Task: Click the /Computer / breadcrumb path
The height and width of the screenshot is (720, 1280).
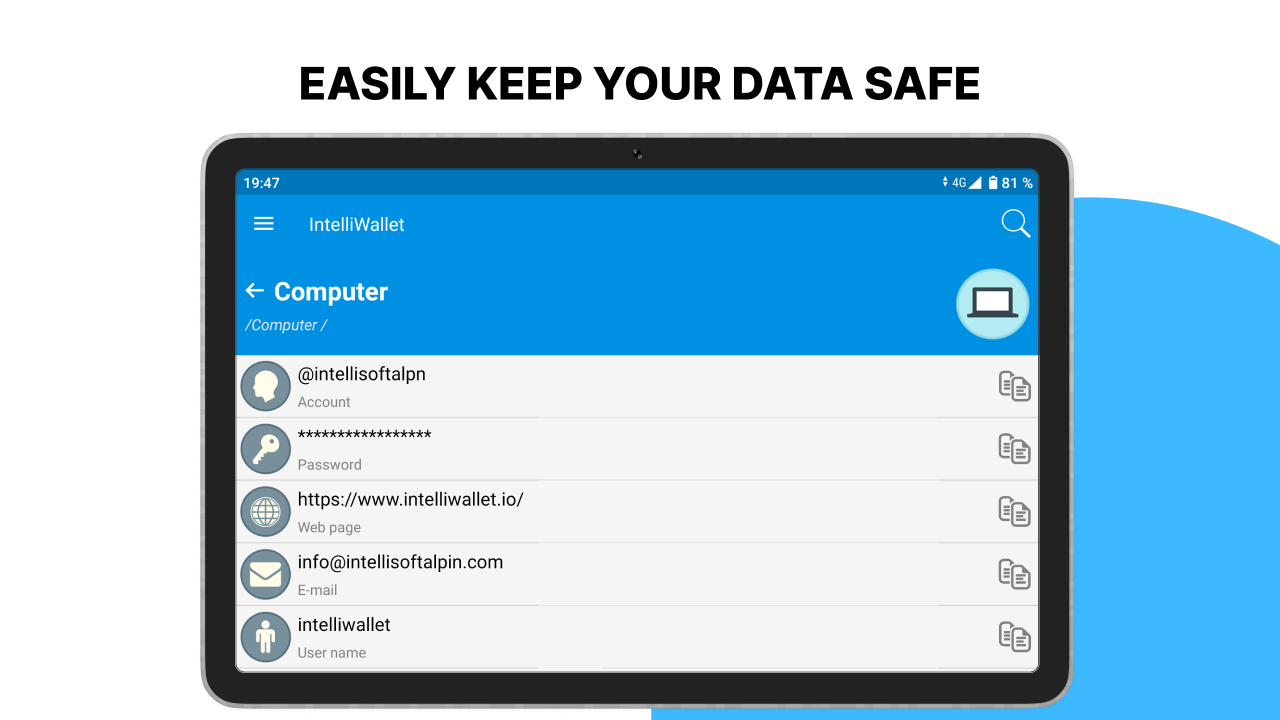Action: tap(286, 325)
